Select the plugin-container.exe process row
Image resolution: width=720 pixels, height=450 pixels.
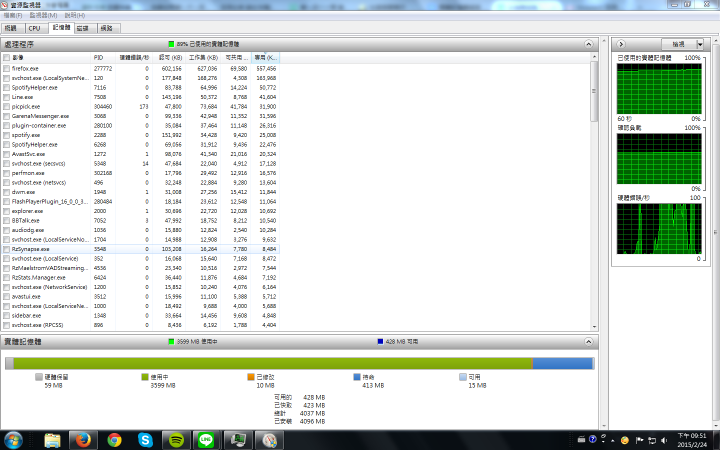140,126
